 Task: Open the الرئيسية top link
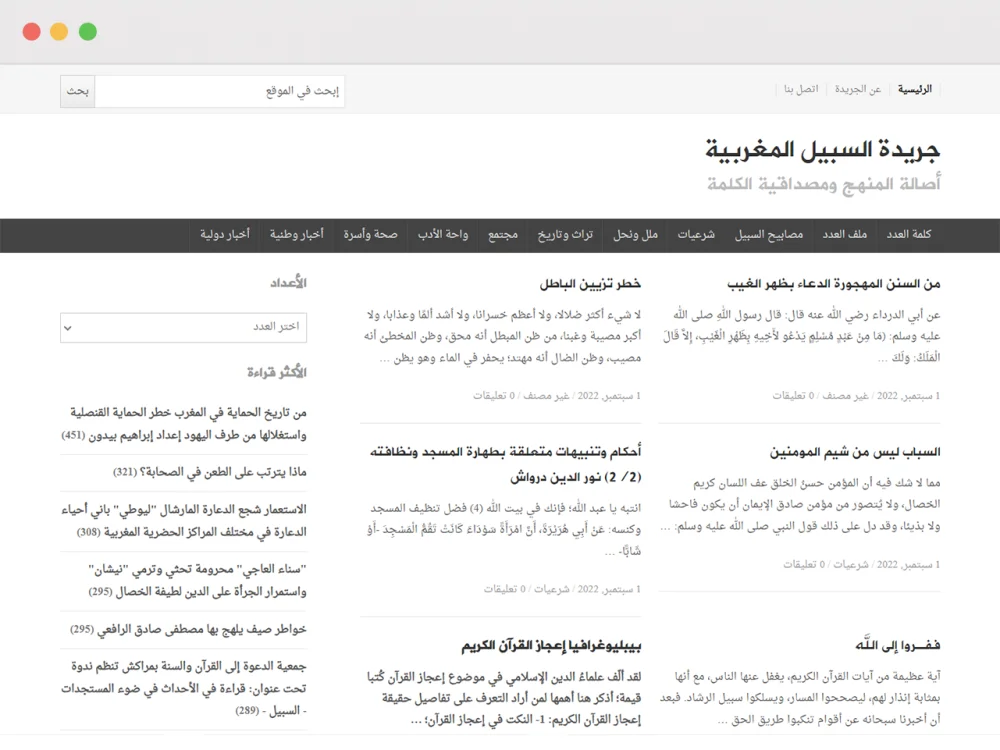(x=915, y=89)
